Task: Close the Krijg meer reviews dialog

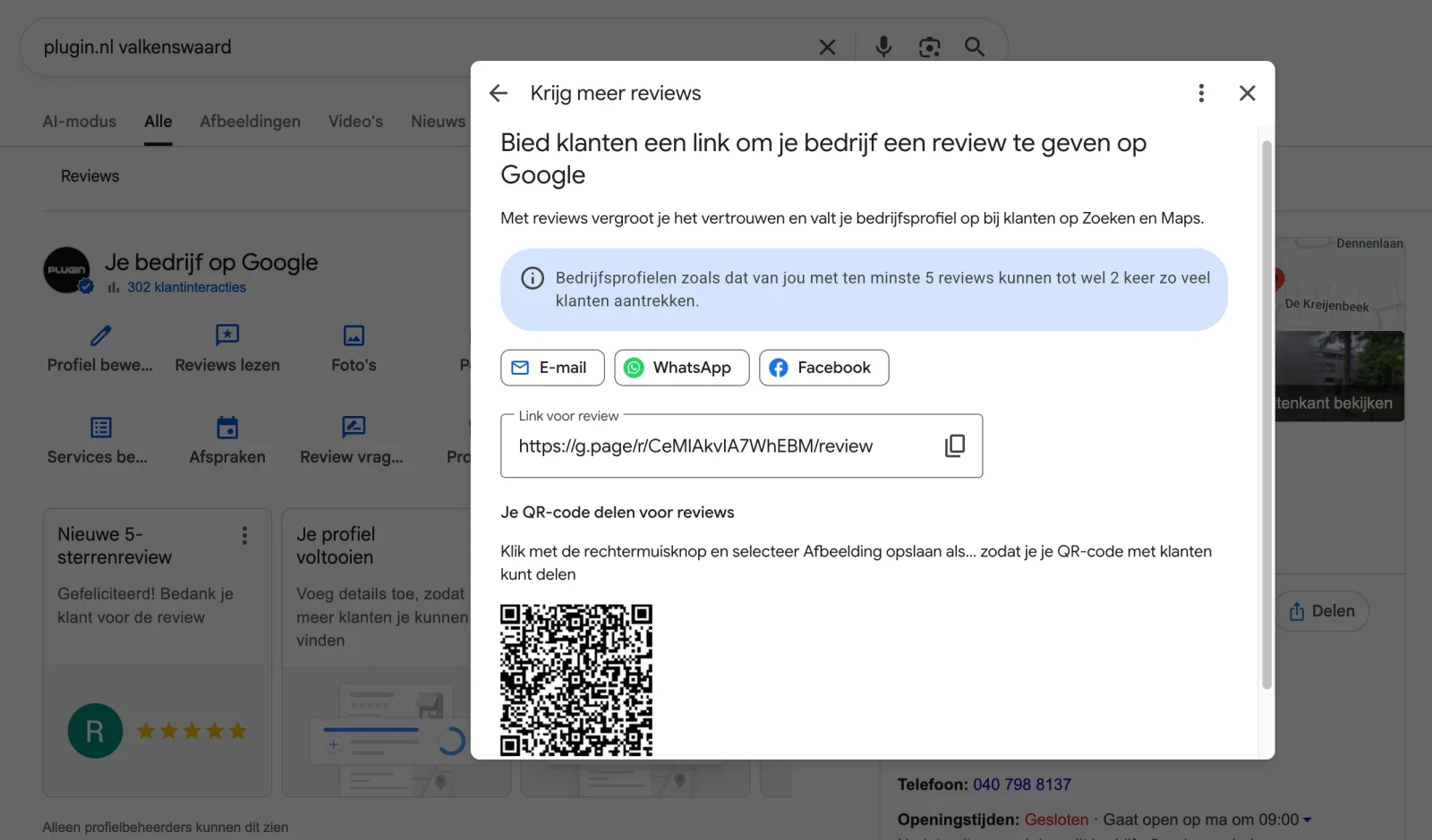Action: pyautogui.click(x=1247, y=93)
